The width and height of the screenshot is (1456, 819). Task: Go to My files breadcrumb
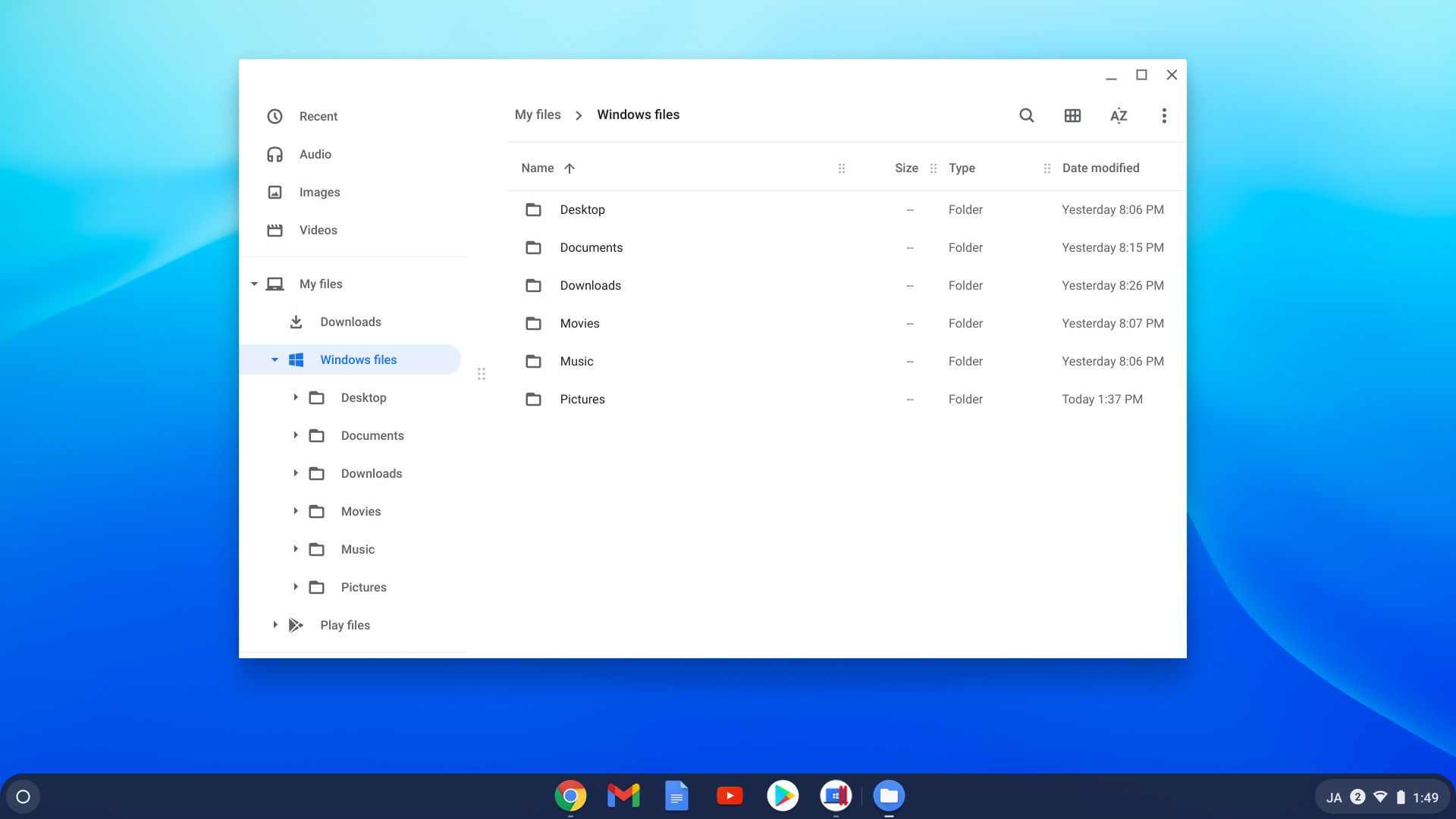pyautogui.click(x=538, y=115)
